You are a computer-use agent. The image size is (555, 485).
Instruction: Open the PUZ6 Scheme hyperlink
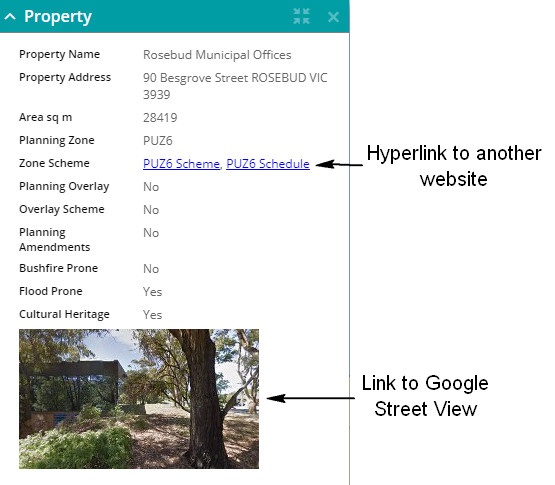click(x=182, y=164)
